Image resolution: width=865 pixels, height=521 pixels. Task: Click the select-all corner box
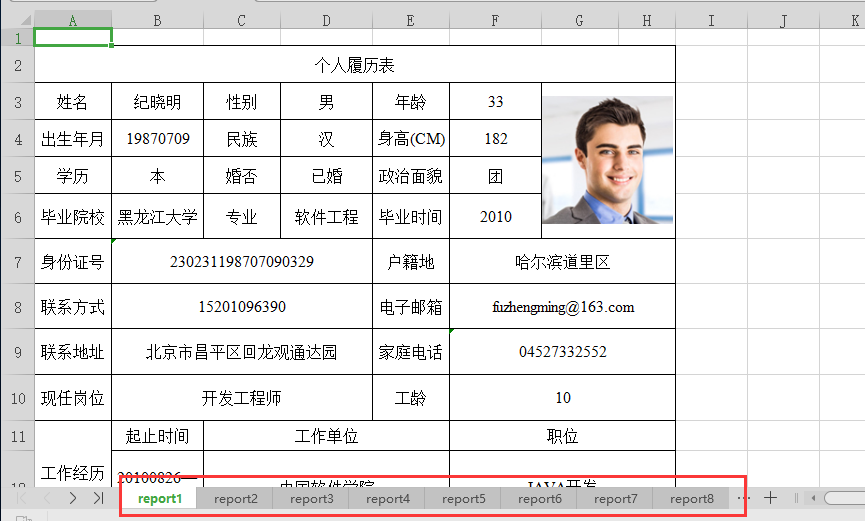click(17, 20)
